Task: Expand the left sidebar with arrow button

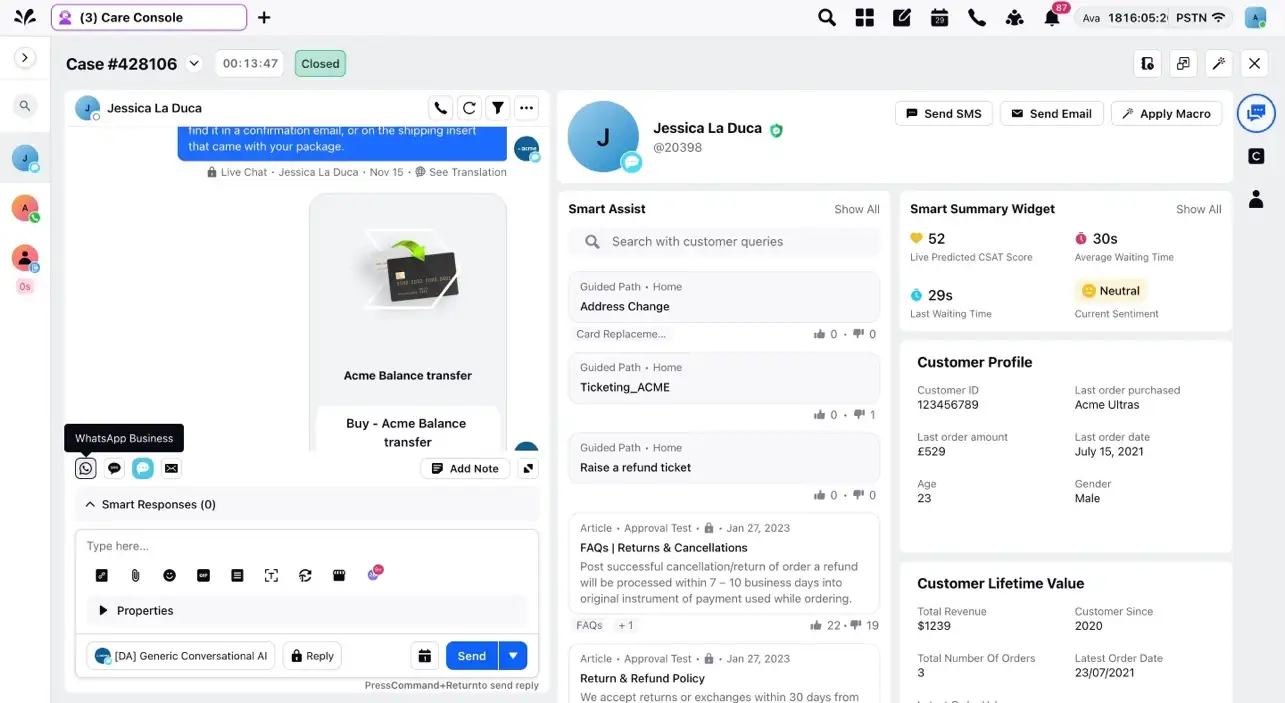Action: coord(25,58)
